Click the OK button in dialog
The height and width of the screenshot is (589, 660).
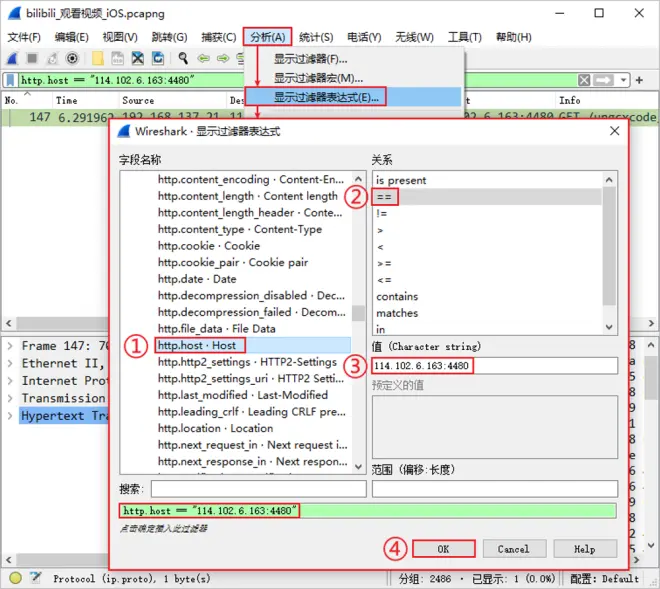(x=444, y=549)
